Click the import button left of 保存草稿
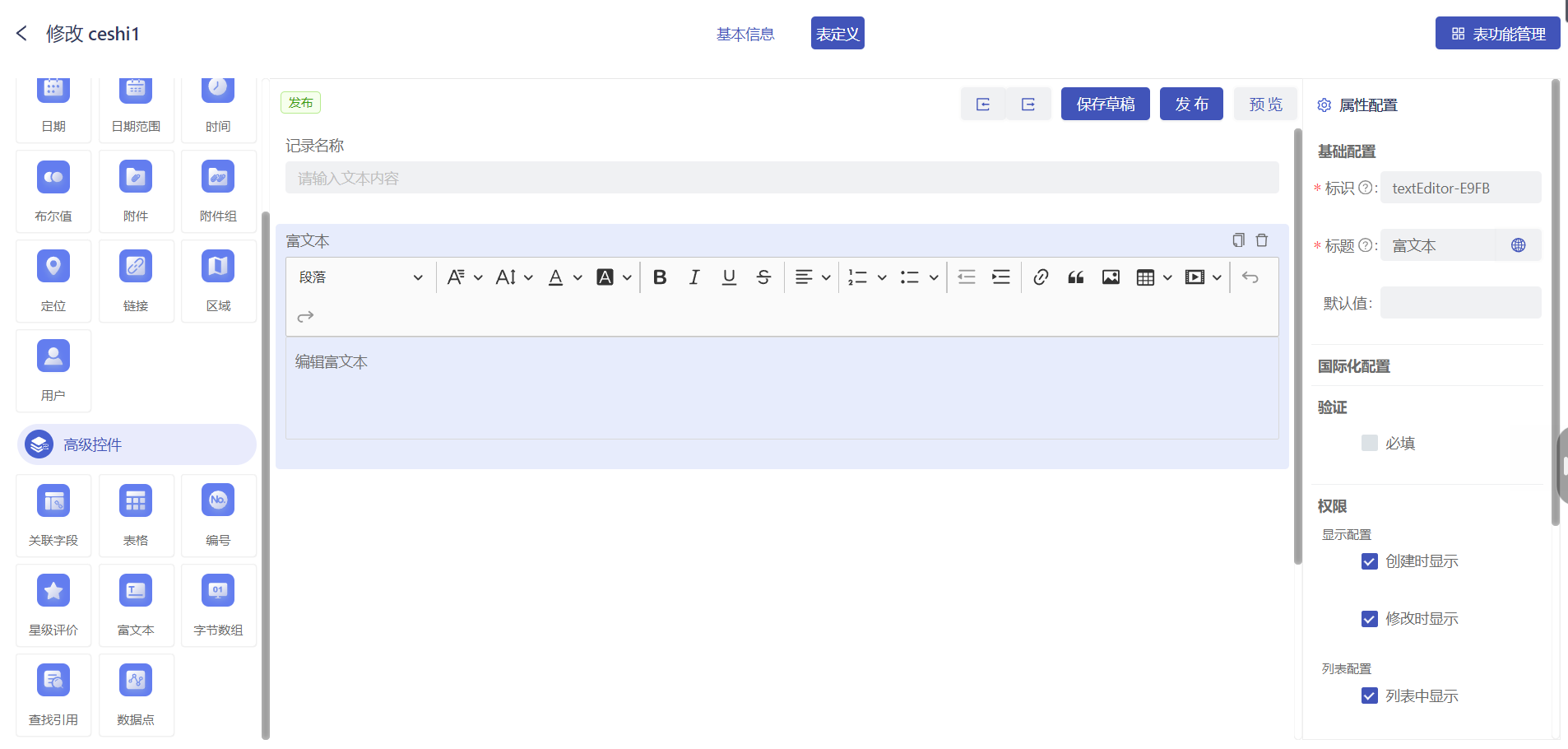Viewport: 1568px width, 749px height. (x=983, y=104)
